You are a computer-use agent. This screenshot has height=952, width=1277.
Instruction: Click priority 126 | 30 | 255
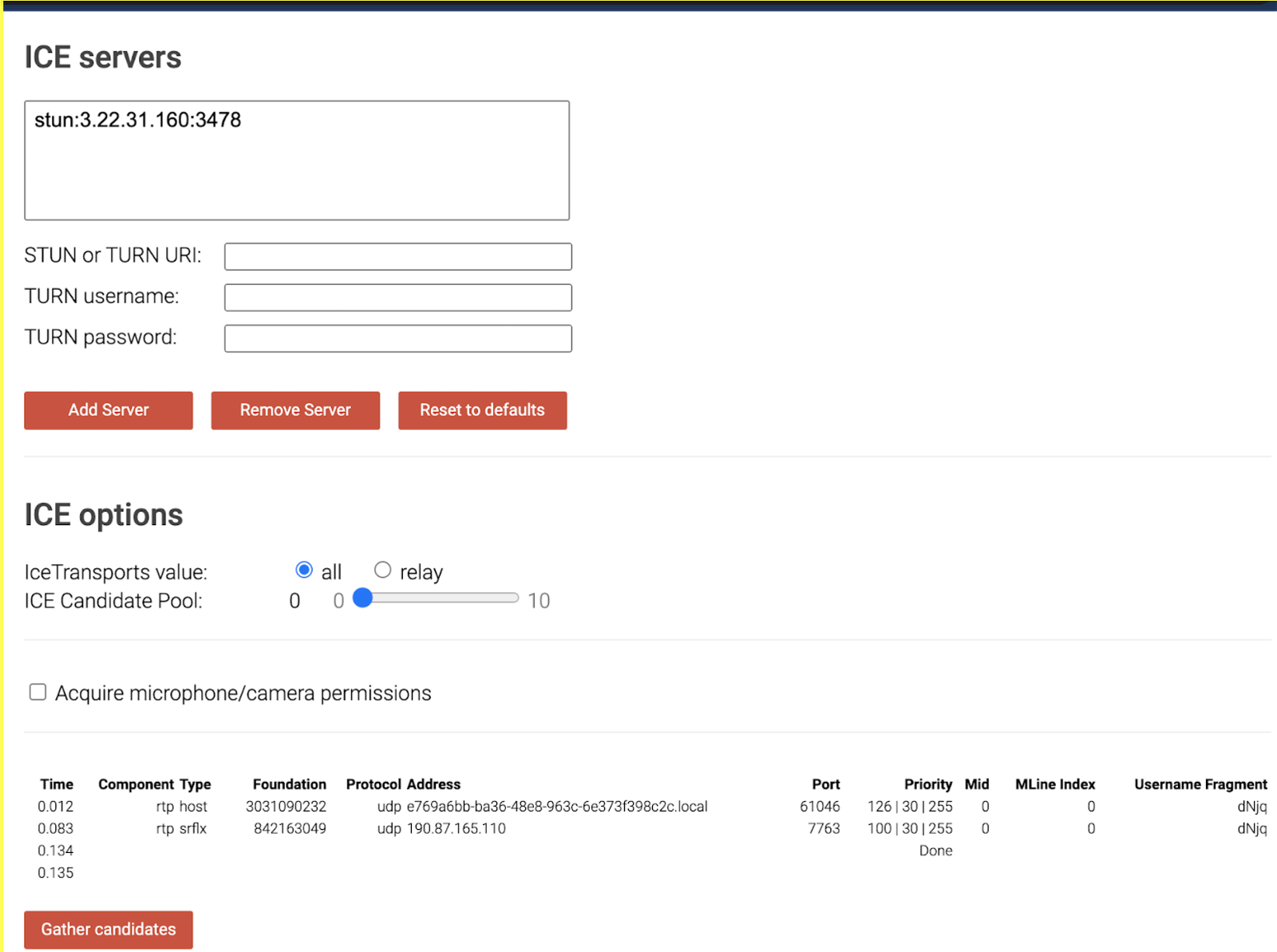(x=910, y=807)
